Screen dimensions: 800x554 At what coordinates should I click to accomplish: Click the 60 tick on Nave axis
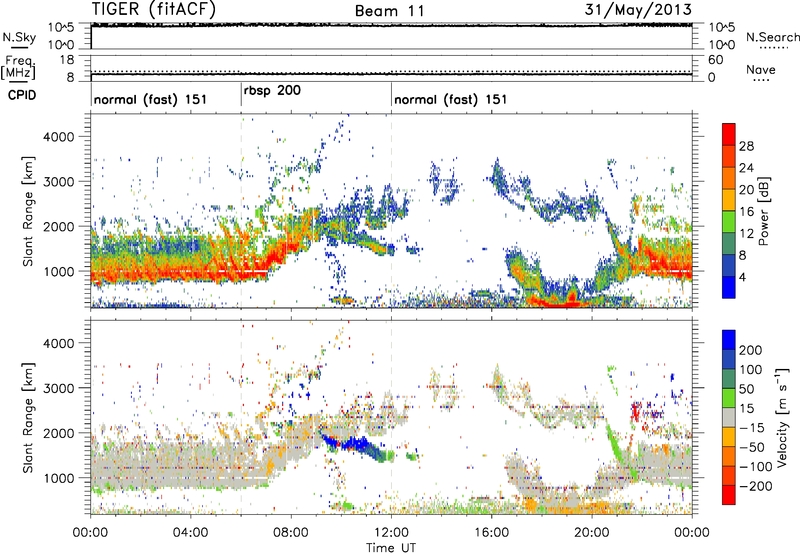pyautogui.click(x=715, y=60)
